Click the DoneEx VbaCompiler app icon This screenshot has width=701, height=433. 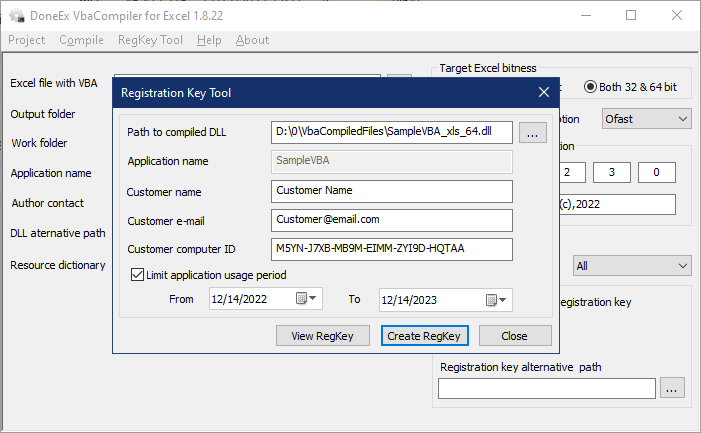(x=16, y=15)
